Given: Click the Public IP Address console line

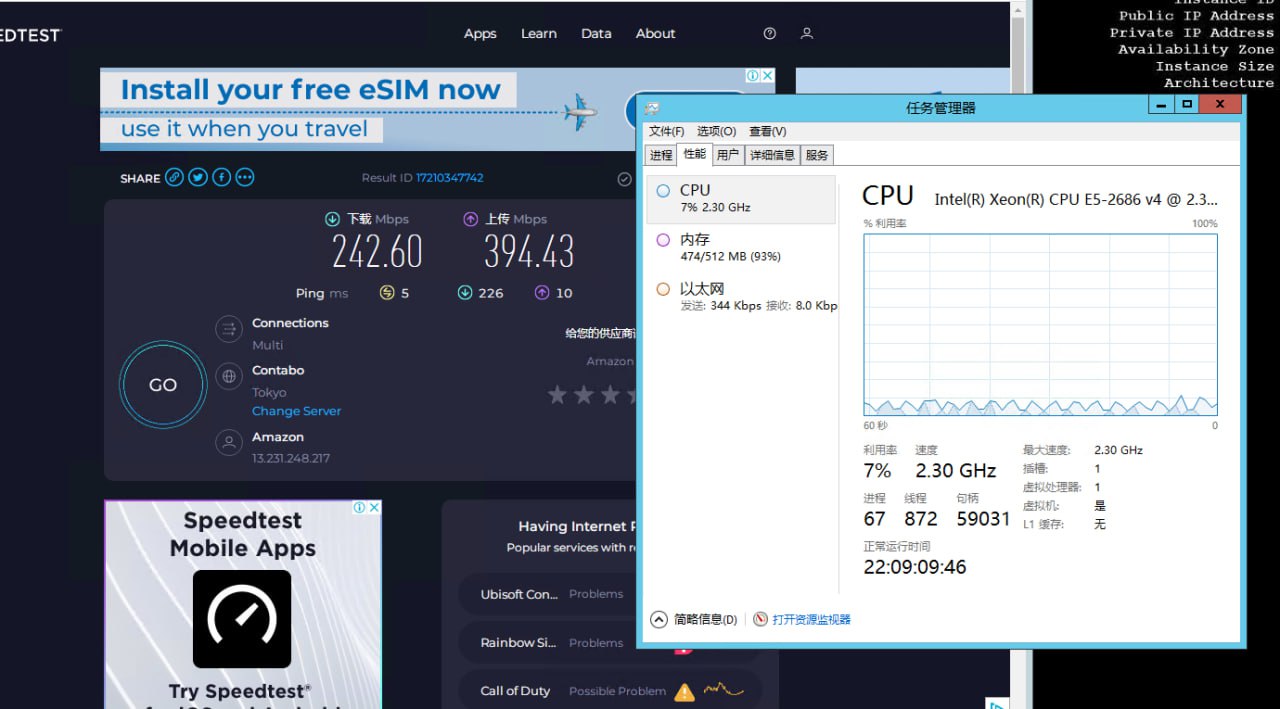Looking at the screenshot, I should [1196, 15].
